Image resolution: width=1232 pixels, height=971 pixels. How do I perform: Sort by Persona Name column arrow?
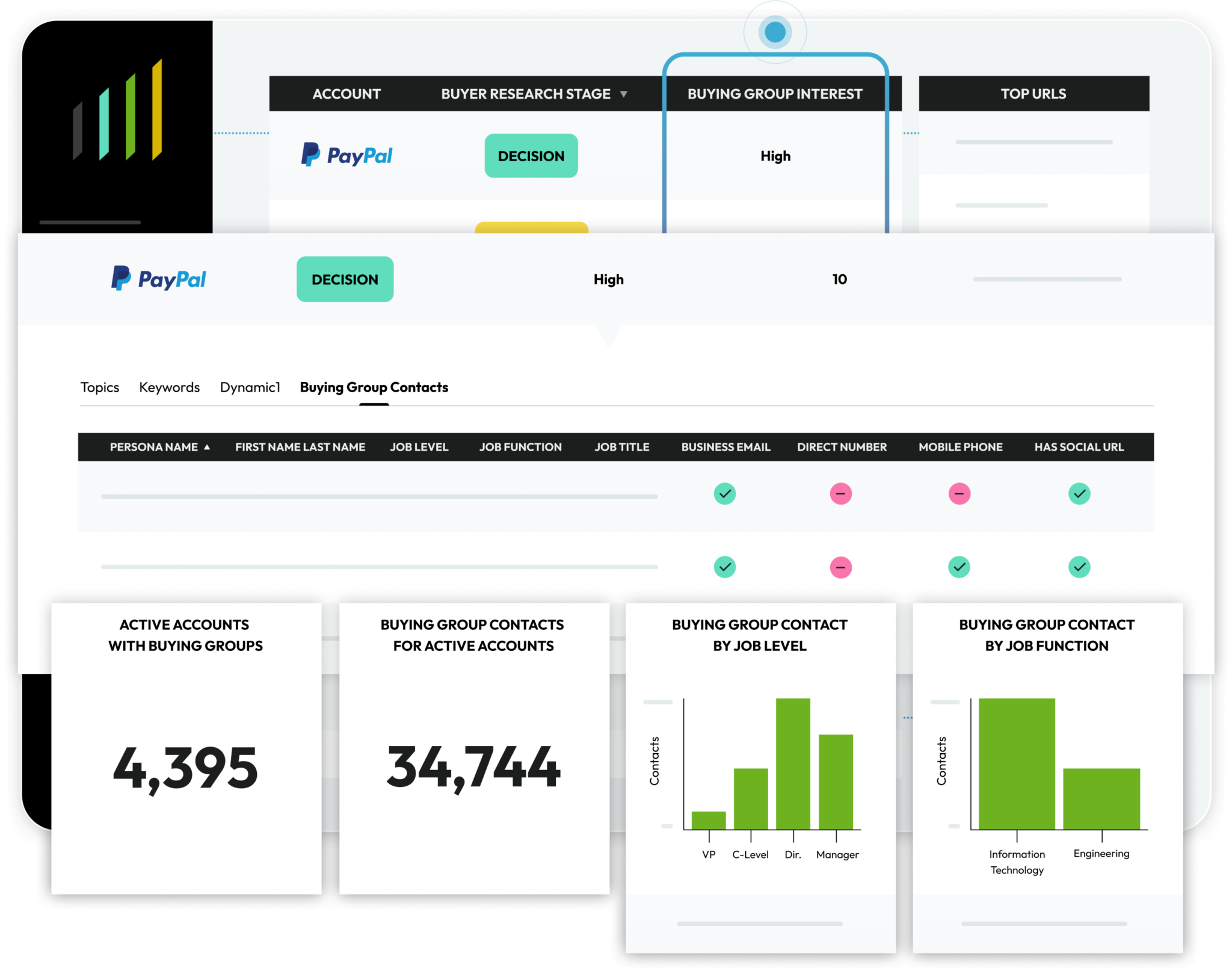(207, 448)
